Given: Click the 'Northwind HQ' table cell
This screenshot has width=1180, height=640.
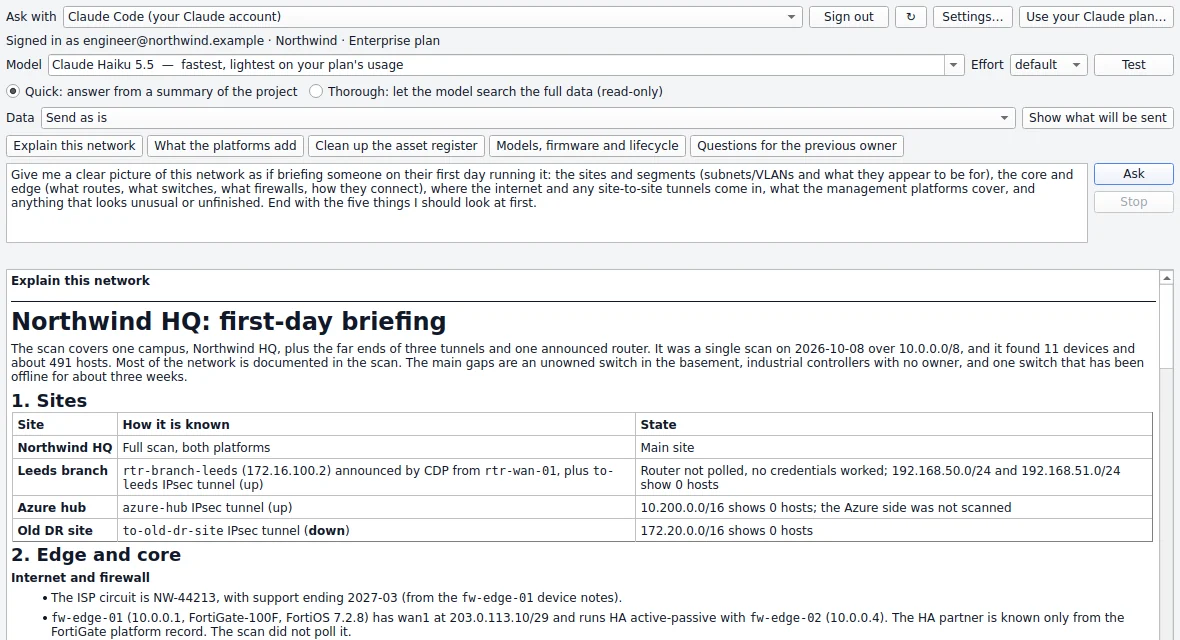Looking at the screenshot, I should (x=65, y=447).
